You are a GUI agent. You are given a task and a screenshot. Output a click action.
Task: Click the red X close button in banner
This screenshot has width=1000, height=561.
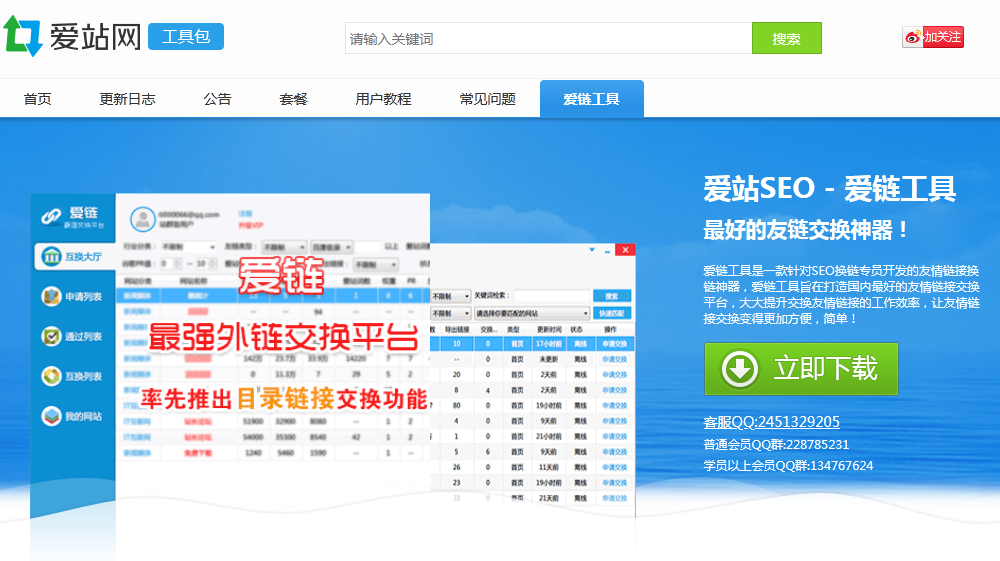pyautogui.click(x=625, y=250)
